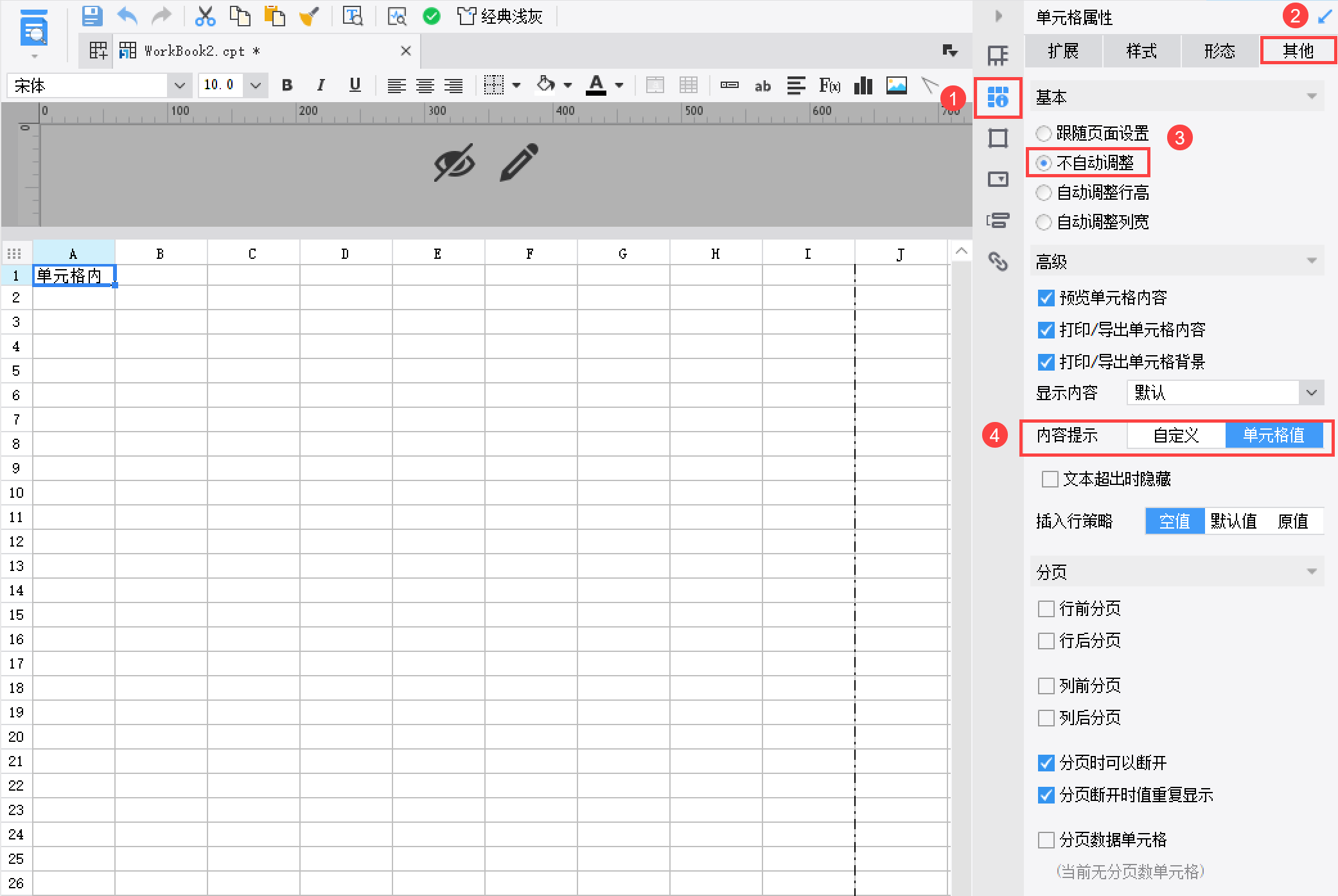Switch to the 样式 tab
Screen dimensions: 1338x896
1141,51
